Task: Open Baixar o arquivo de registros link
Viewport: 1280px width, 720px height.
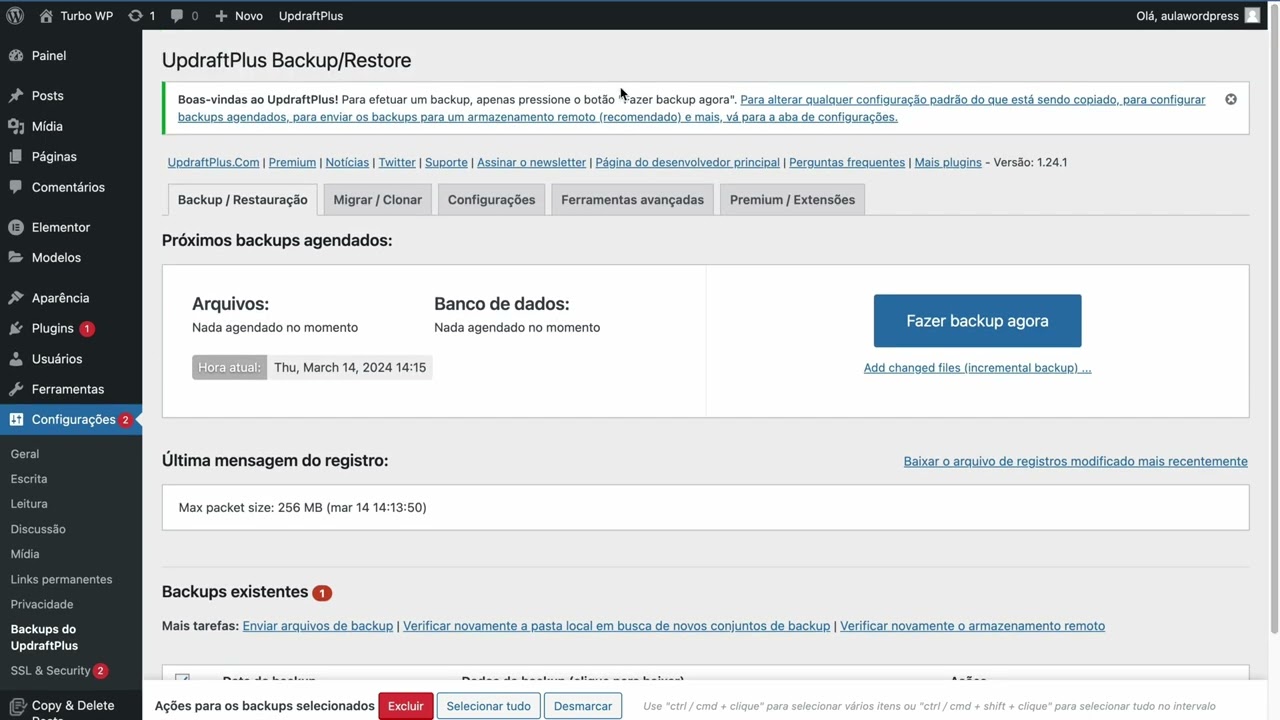Action: click(1075, 461)
